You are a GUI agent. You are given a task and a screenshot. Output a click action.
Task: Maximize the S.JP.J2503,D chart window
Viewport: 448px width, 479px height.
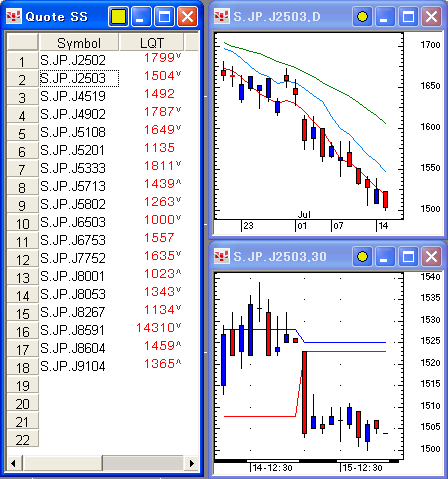(x=408, y=16)
